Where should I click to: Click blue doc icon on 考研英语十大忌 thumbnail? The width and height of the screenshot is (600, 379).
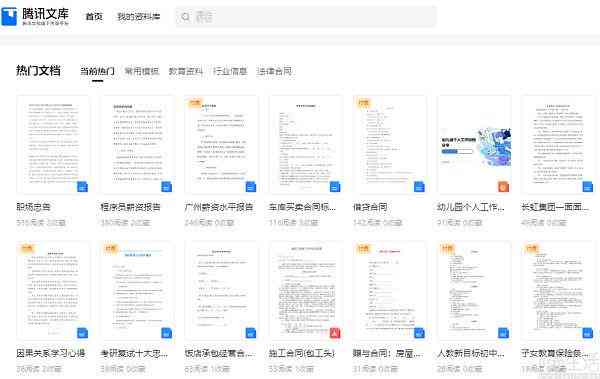[x=166, y=333]
